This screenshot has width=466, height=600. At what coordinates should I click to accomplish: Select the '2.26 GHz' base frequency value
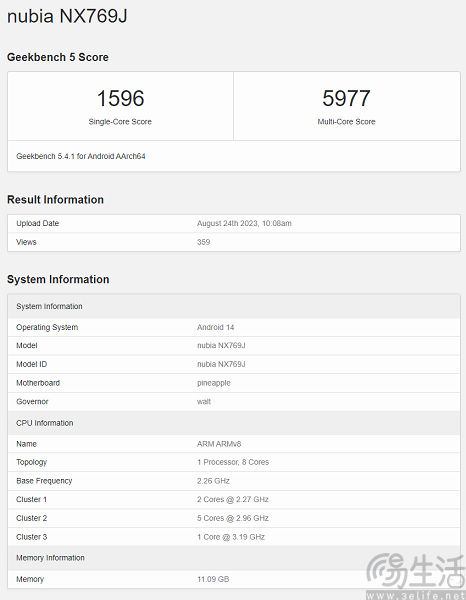(213, 481)
